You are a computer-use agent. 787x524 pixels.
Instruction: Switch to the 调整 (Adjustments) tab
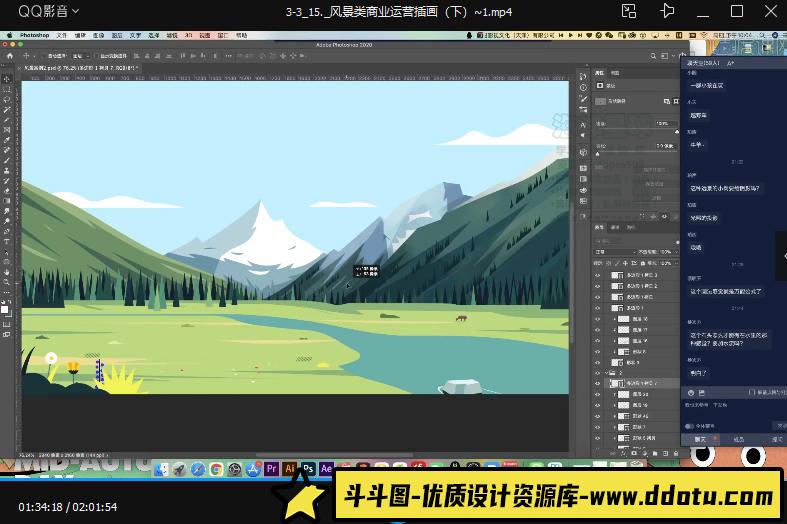click(x=615, y=73)
